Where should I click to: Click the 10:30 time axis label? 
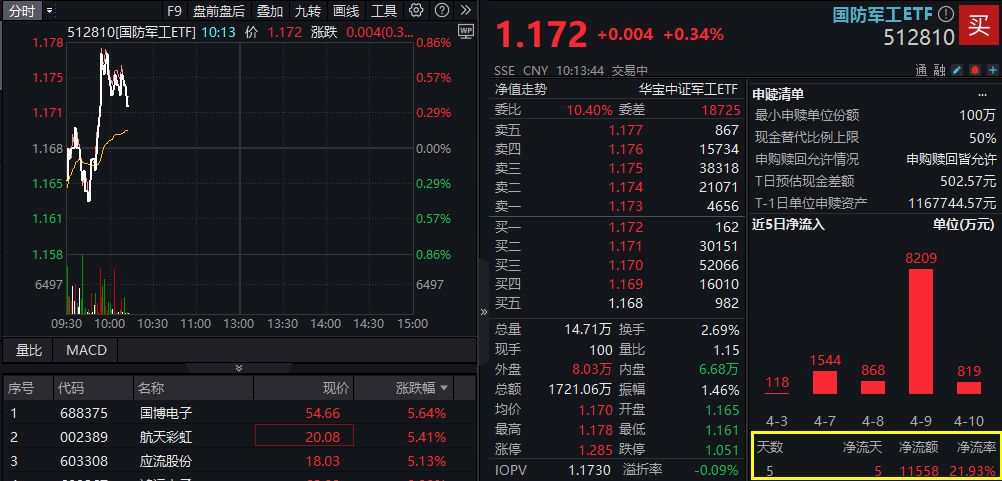point(152,324)
